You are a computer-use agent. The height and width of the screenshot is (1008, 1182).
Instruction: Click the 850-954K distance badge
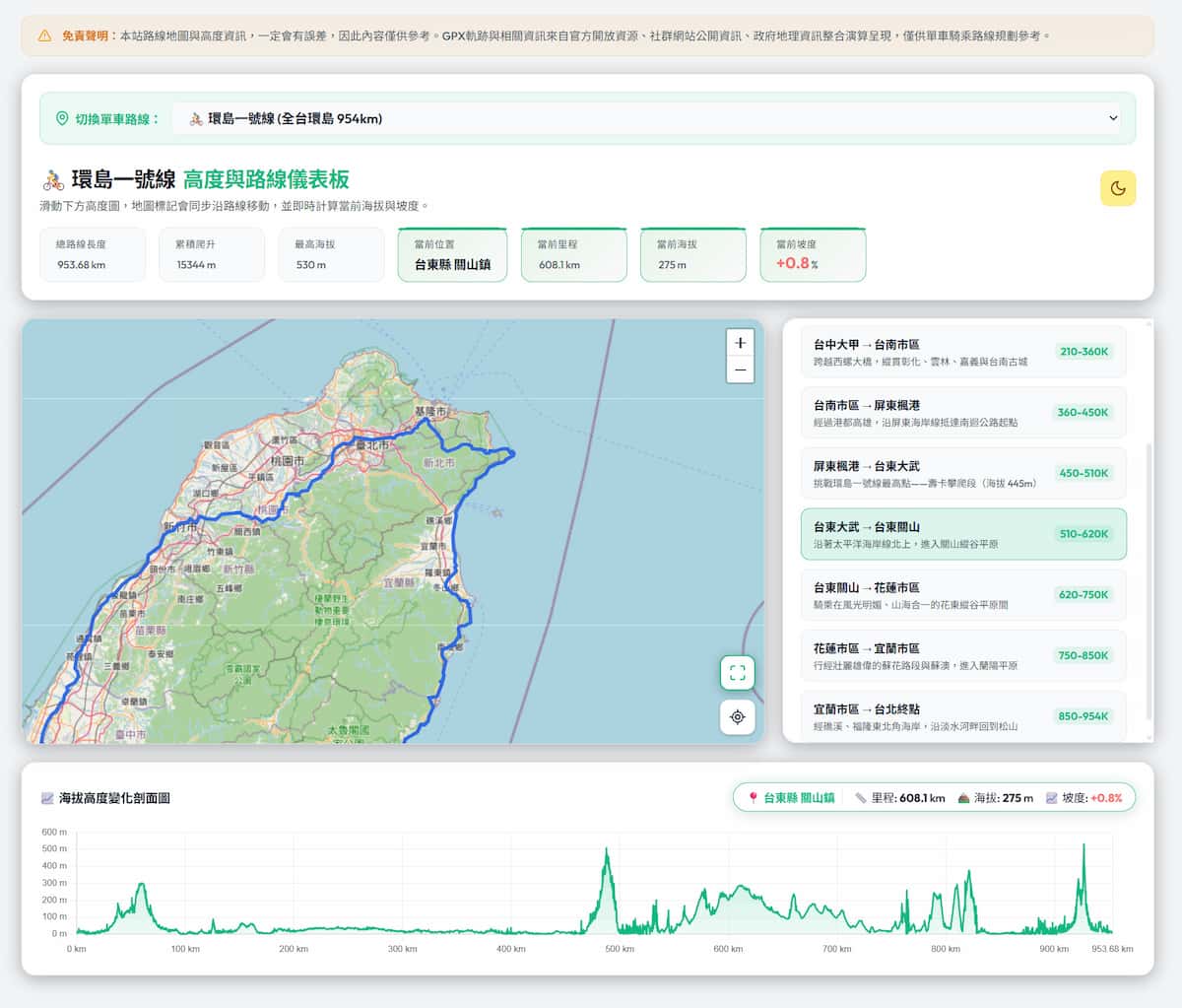coord(1083,716)
